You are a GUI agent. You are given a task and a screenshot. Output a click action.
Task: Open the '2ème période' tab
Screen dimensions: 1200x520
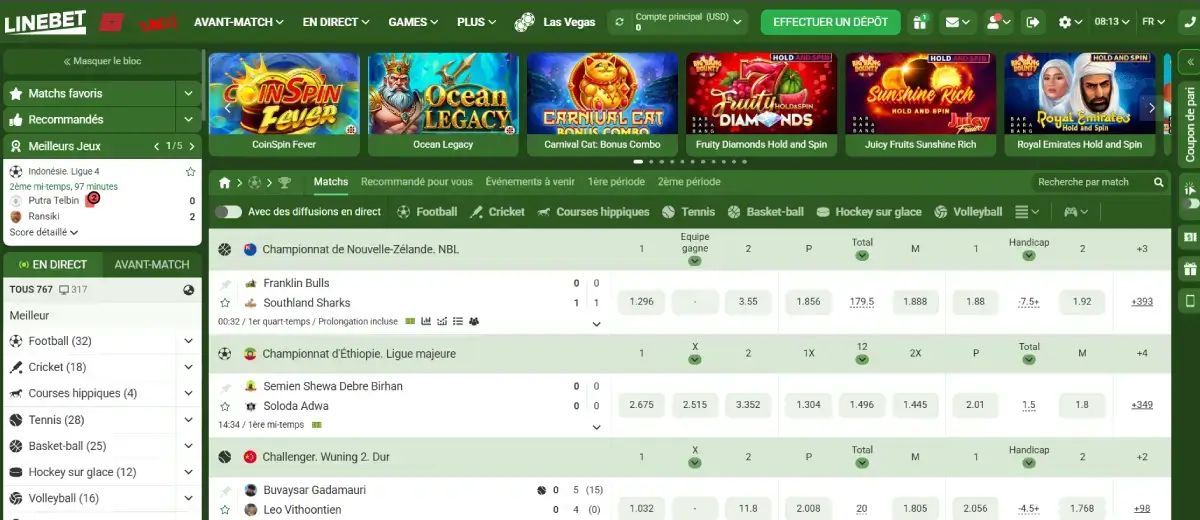tap(688, 182)
